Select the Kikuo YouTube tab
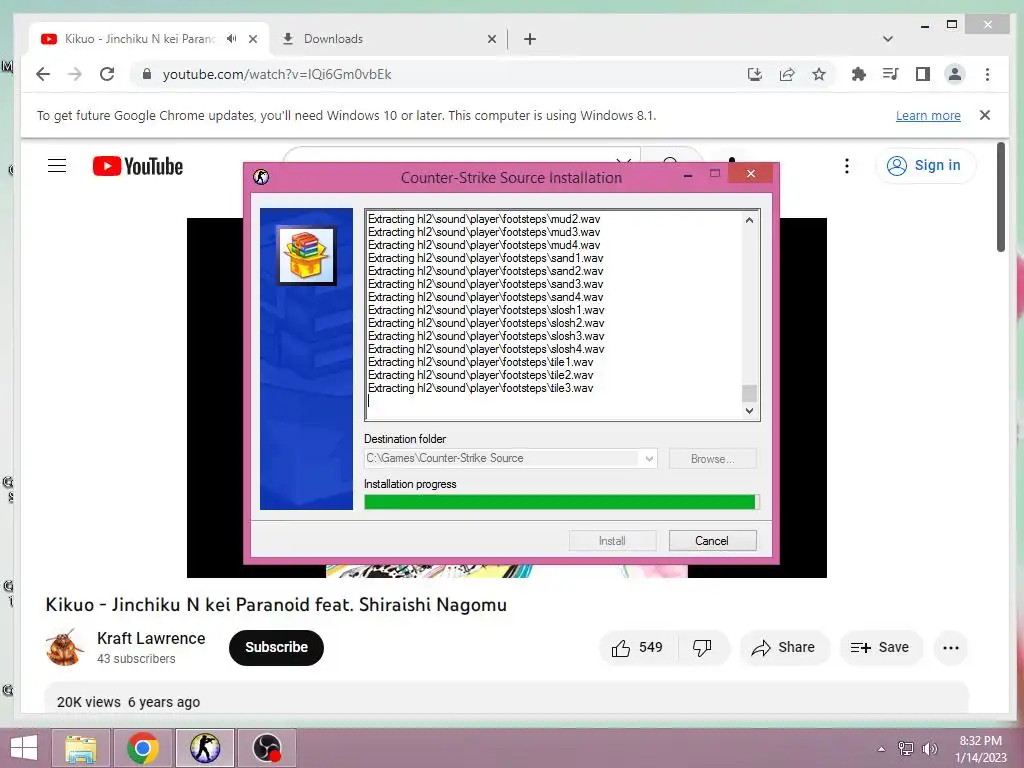This screenshot has height=768, width=1024. pos(148,39)
